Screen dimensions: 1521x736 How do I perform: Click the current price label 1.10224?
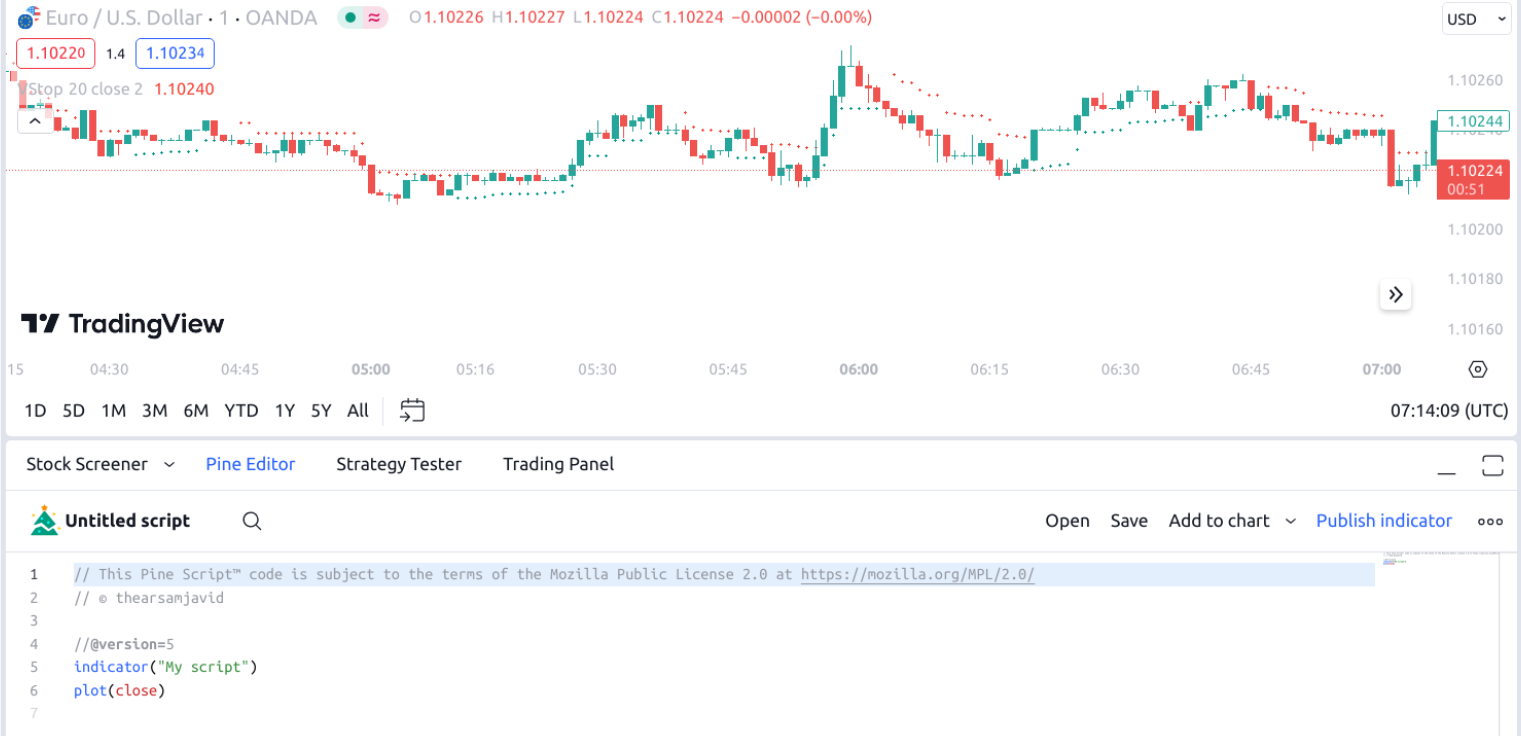pos(1473,178)
